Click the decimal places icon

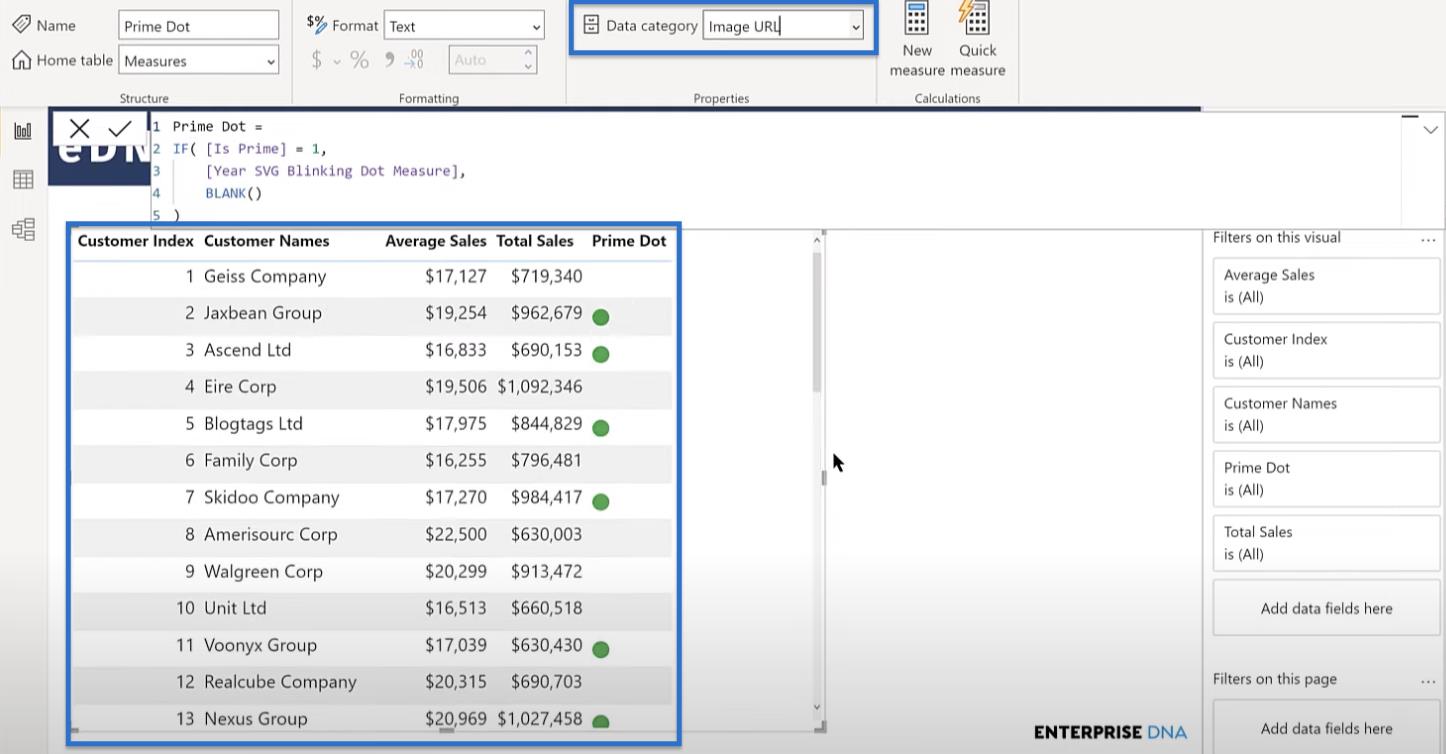414,60
